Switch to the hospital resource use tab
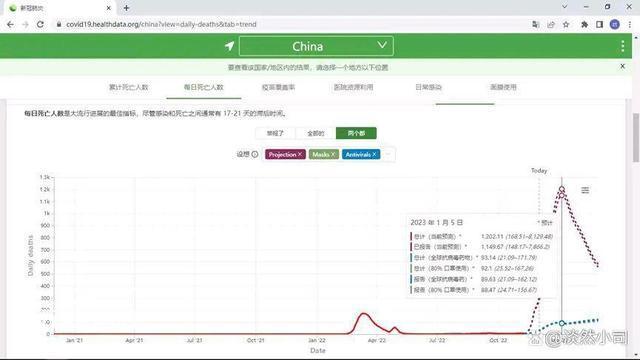 (x=353, y=87)
